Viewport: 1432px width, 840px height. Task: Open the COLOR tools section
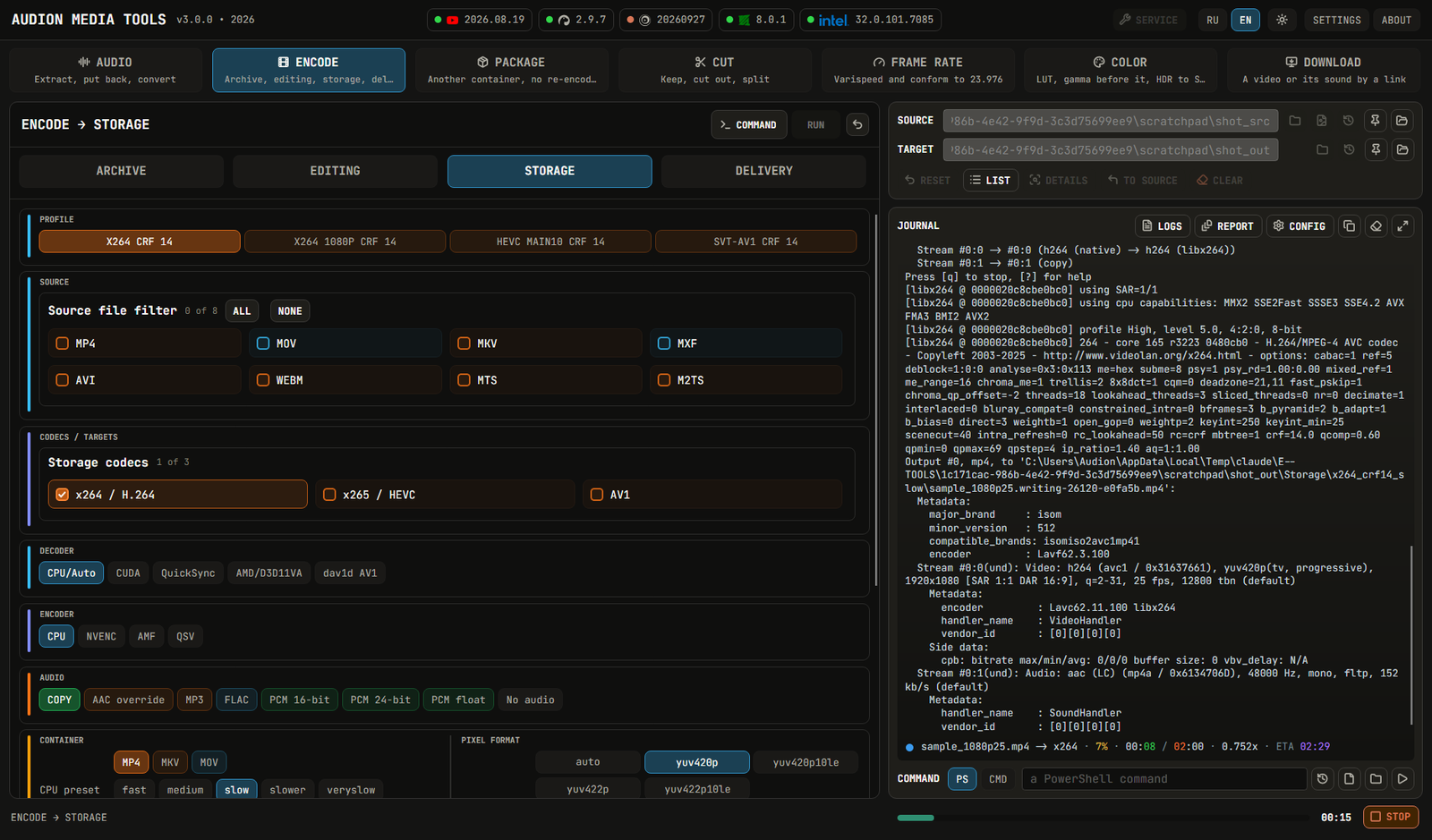coord(1121,70)
